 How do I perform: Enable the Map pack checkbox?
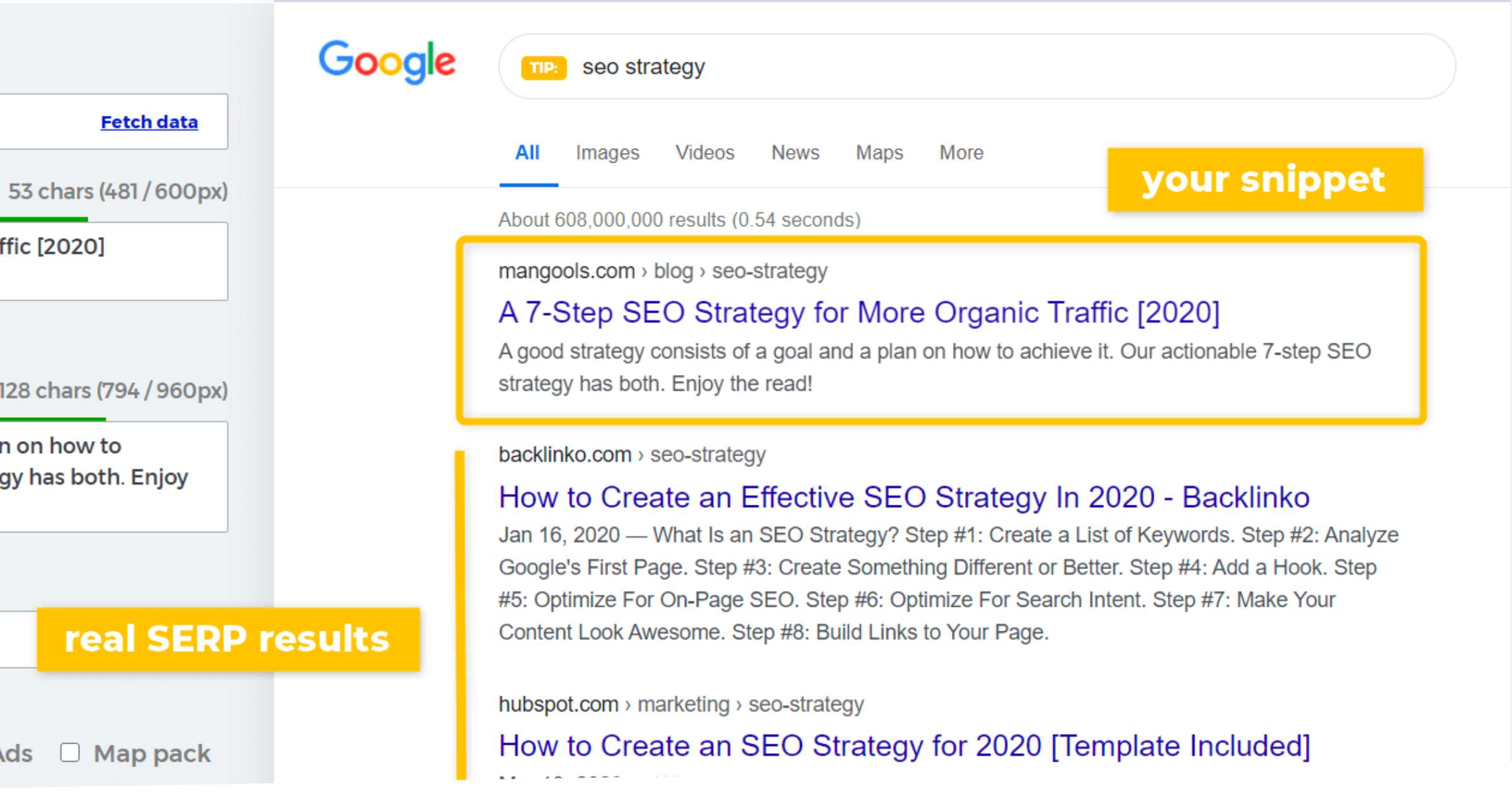pos(70,752)
